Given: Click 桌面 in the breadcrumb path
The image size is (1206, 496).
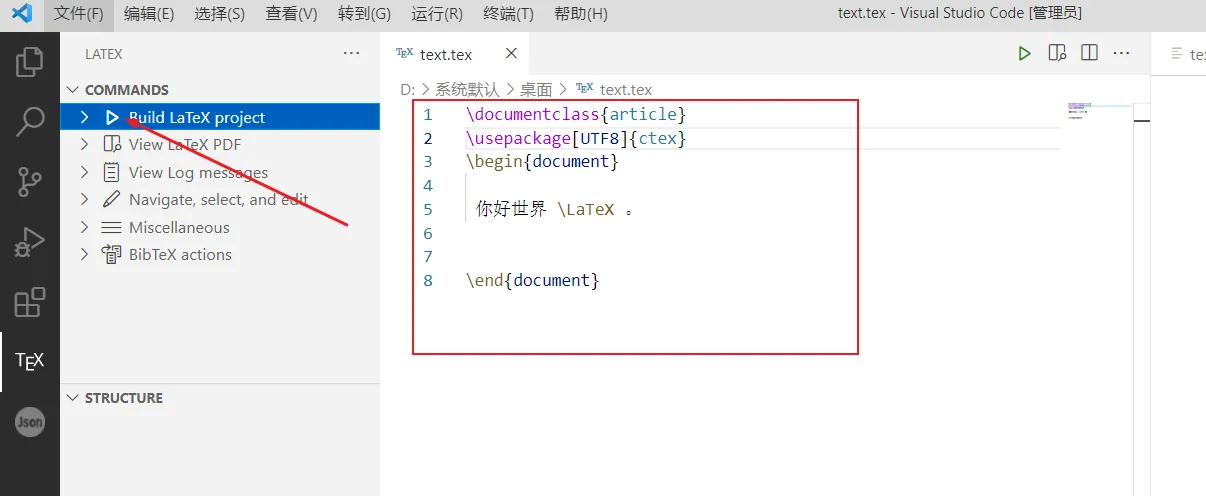Looking at the screenshot, I should pos(536,89).
